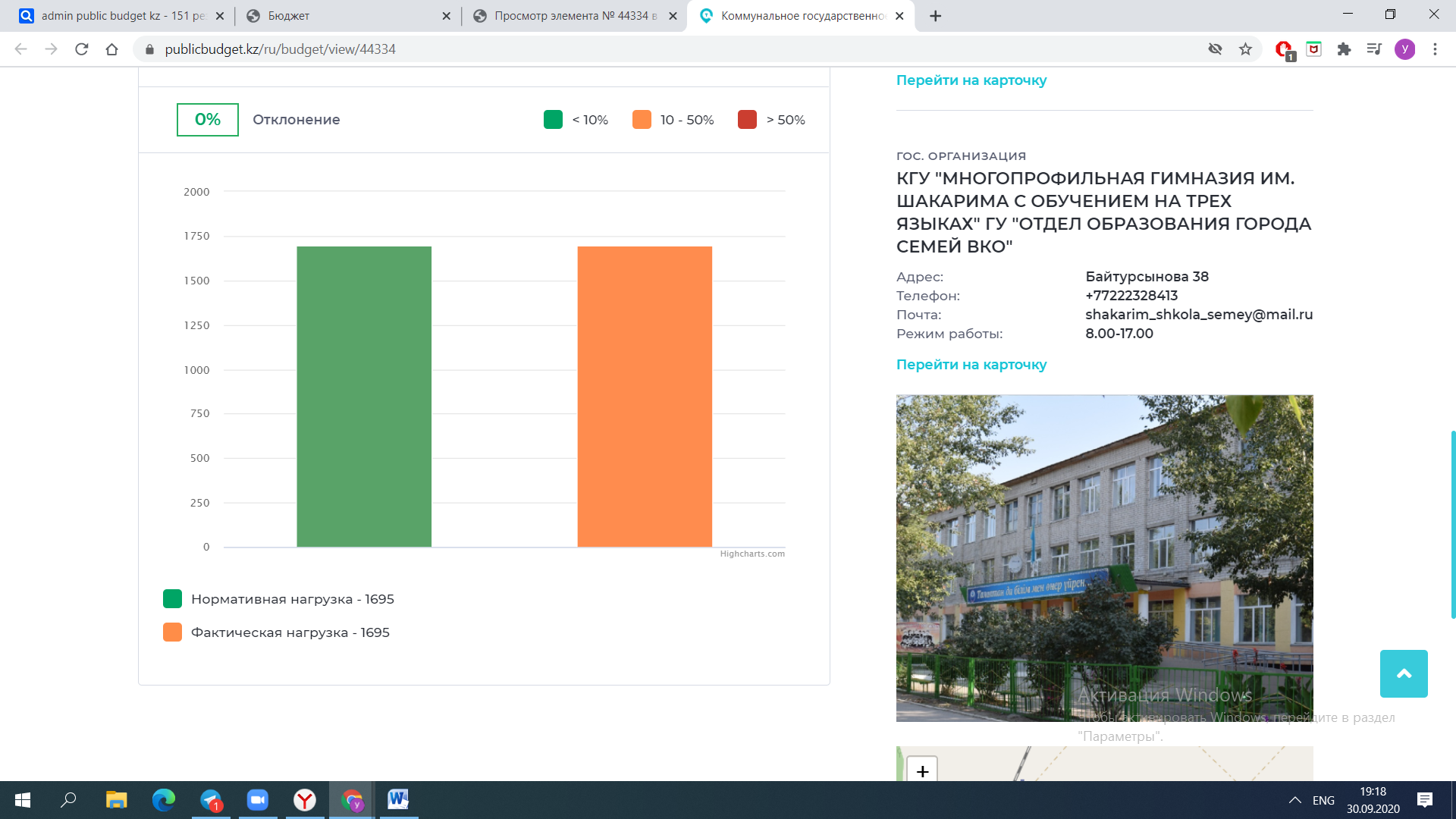Open the media control playlist icon

pyautogui.click(x=1374, y=49)
